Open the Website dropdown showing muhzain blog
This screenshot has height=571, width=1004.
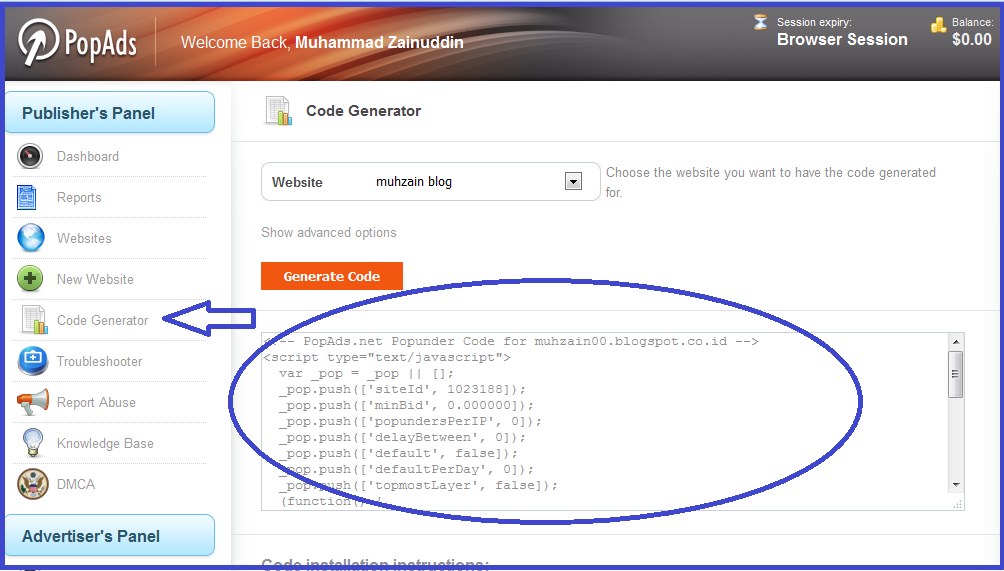tap(431, 182)
